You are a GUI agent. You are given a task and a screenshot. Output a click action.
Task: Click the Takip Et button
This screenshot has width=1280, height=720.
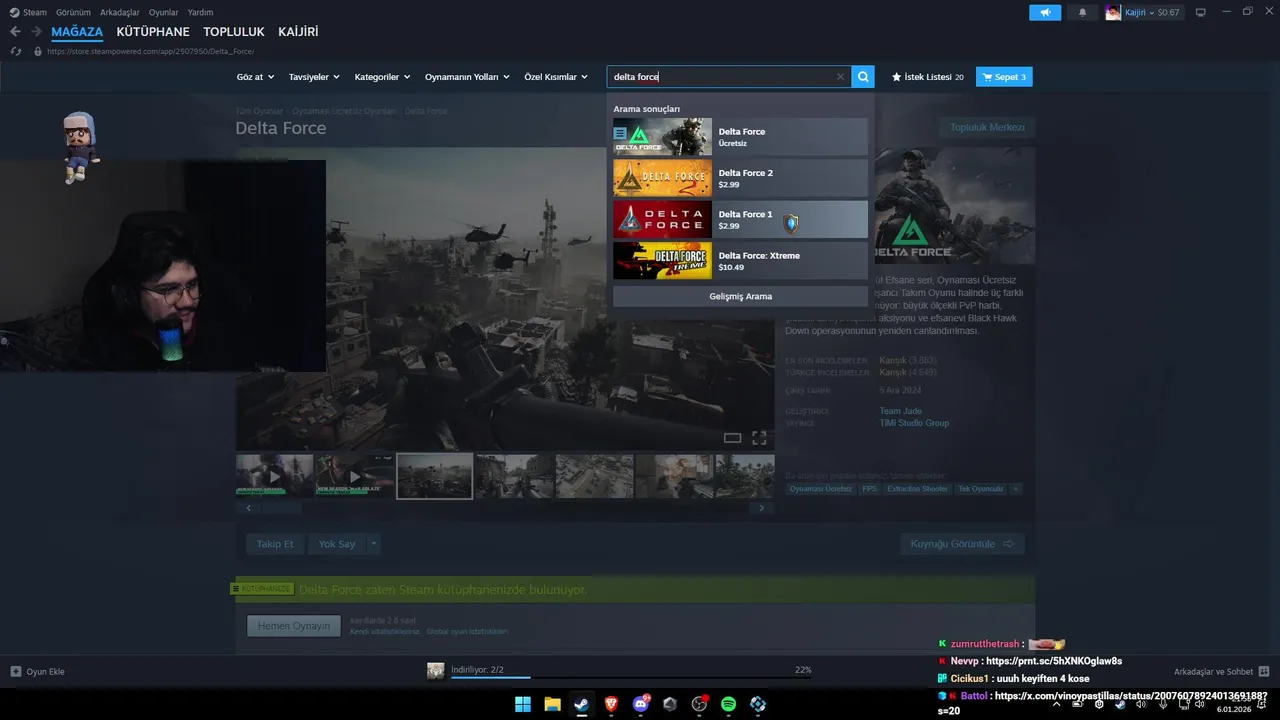pos(275,544)
